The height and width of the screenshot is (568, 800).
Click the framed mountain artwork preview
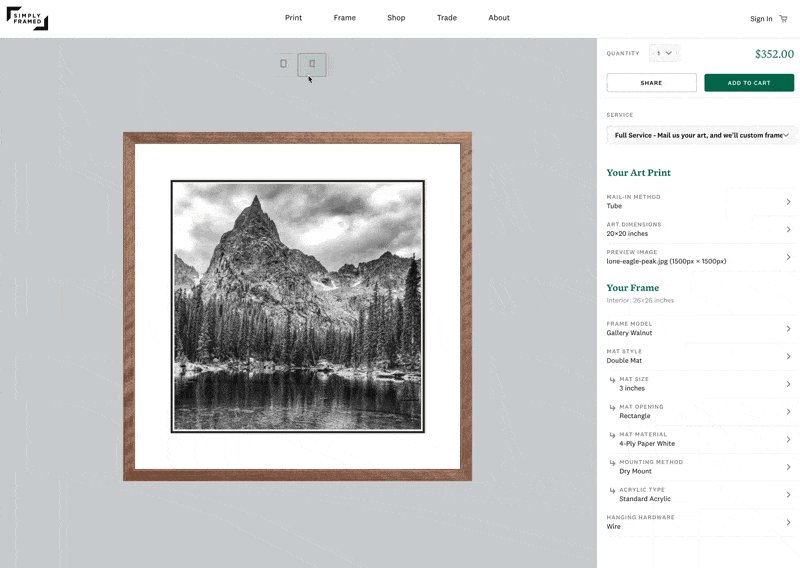(297, 307)
